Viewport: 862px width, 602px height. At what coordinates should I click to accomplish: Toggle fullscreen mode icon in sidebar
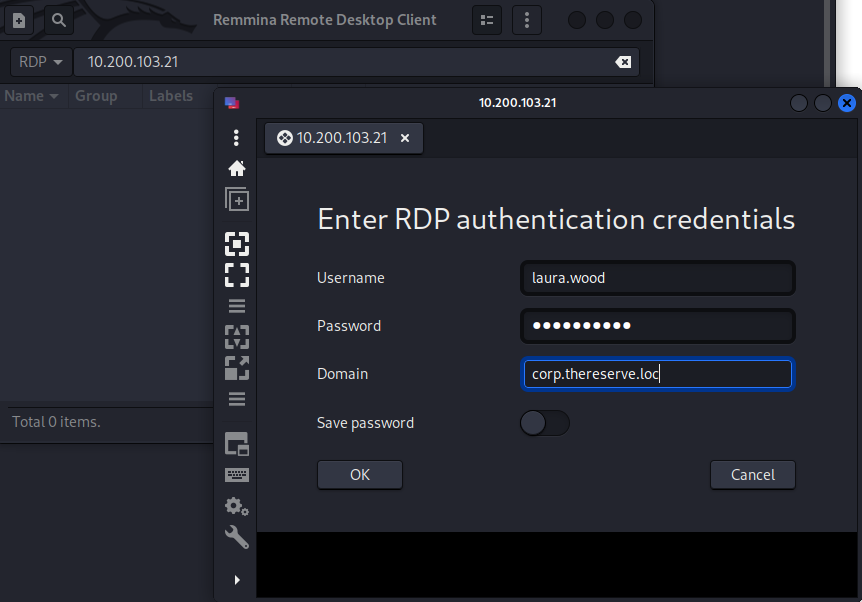(237, 274)
